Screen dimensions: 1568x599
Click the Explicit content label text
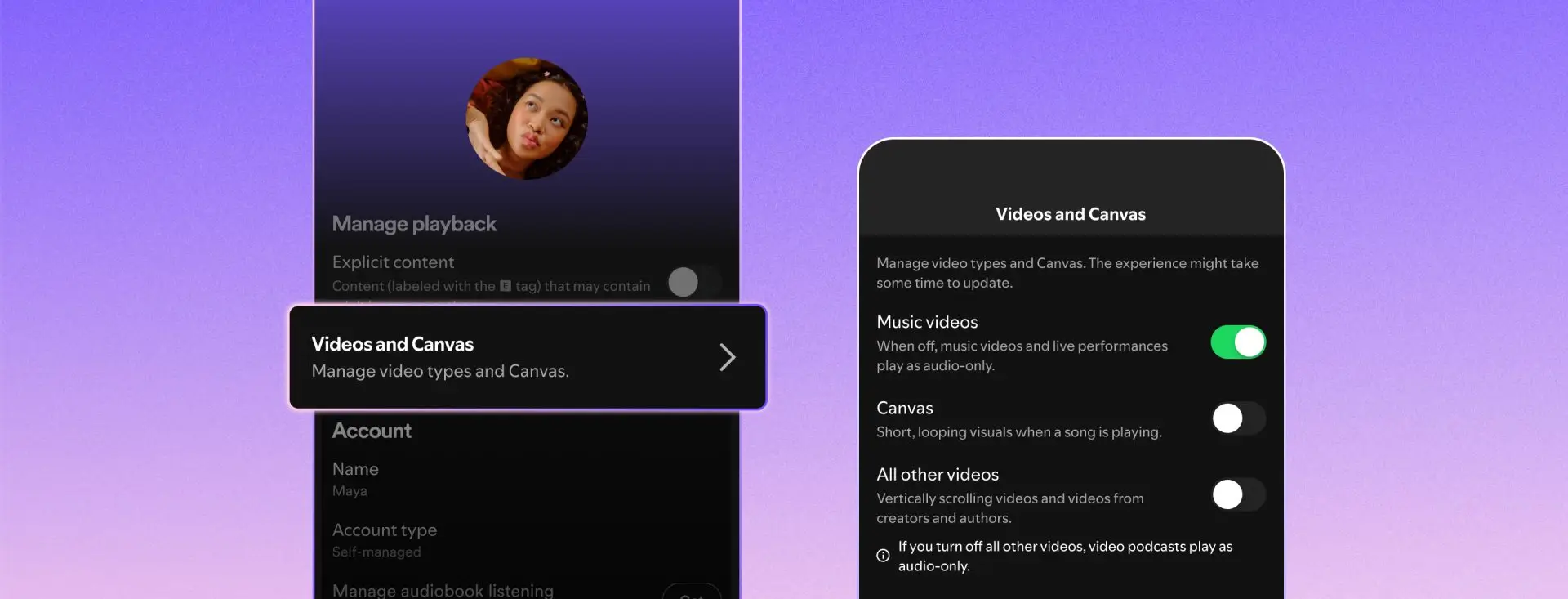(x=393, y=262)
